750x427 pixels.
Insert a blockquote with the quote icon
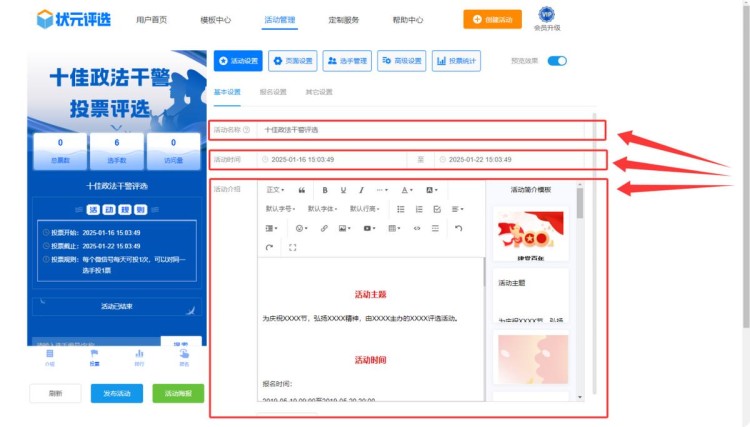(x=301, y=189)
